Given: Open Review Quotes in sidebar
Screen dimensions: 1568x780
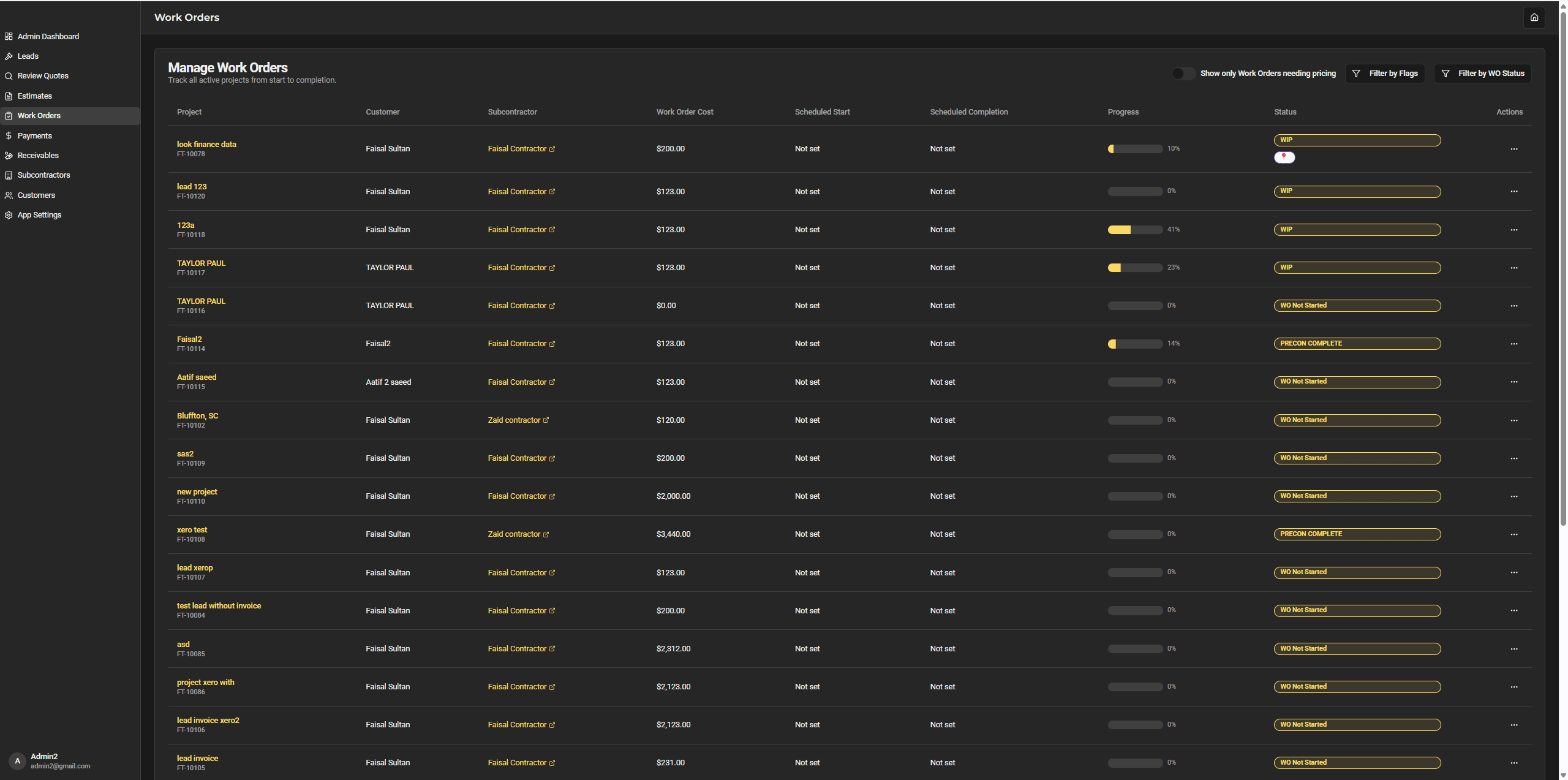Looking at the screenshot, I should 43,76.
